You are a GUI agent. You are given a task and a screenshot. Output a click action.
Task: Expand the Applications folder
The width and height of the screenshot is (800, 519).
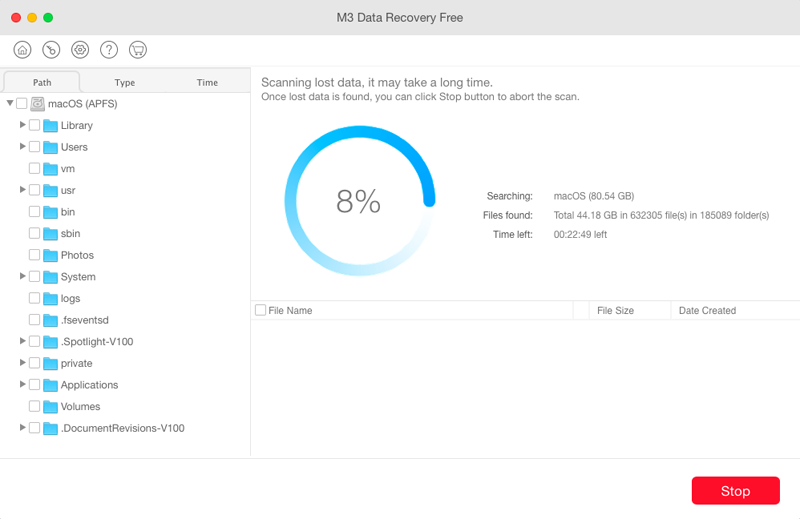(x=22, y=384)
